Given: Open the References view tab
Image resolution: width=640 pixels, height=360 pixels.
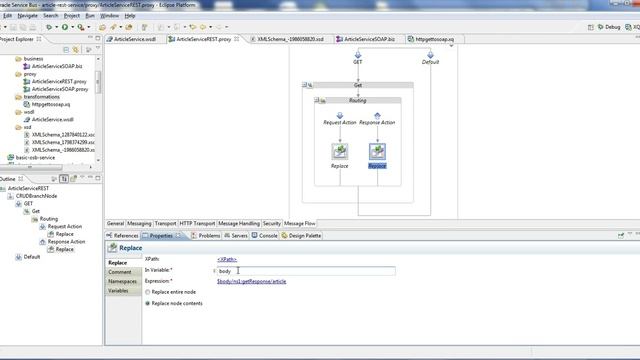Looking at the screenshot, I should click(122, 236).
